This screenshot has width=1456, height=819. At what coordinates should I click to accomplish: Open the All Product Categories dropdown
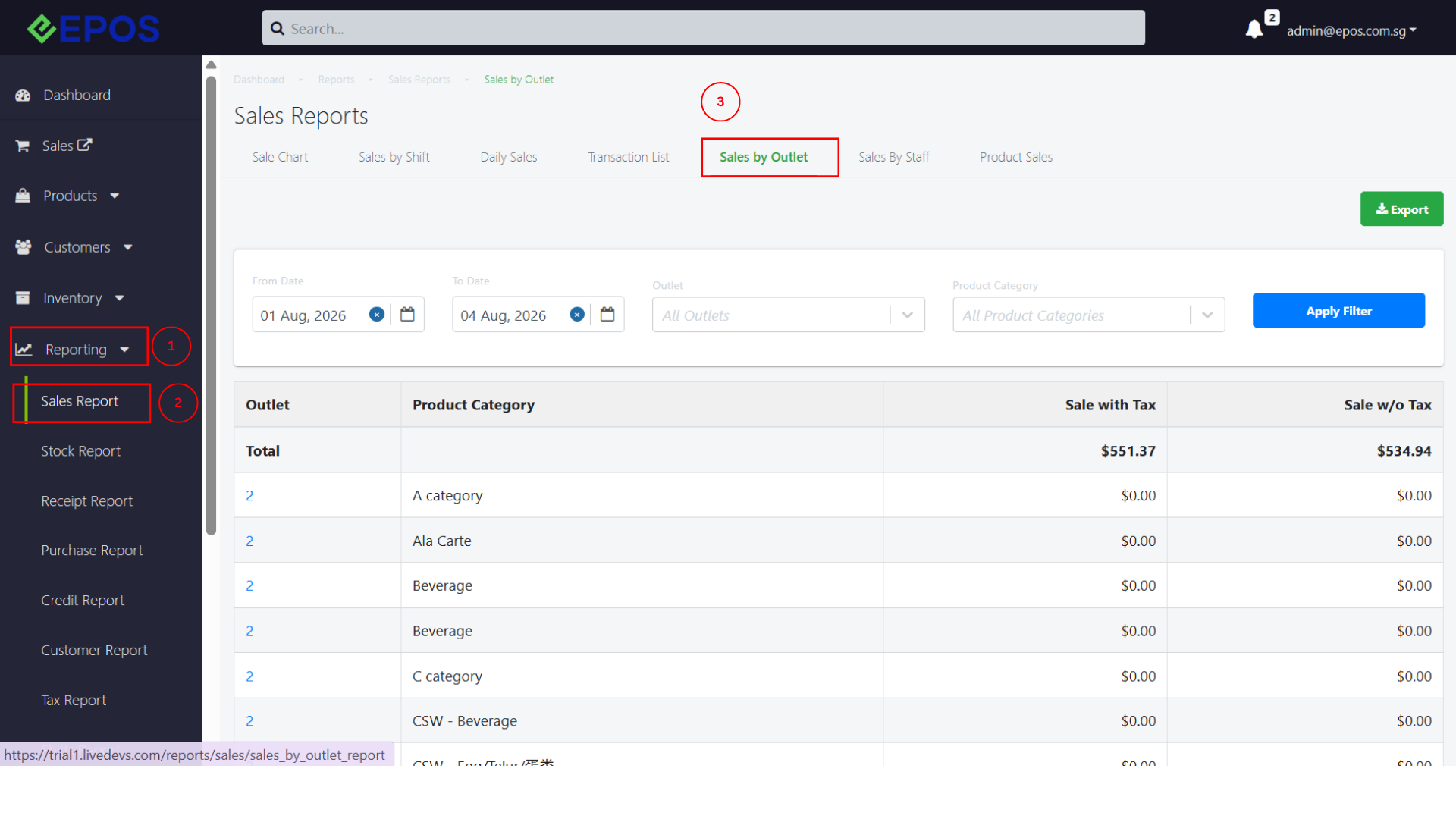[x=1088, y=315]
